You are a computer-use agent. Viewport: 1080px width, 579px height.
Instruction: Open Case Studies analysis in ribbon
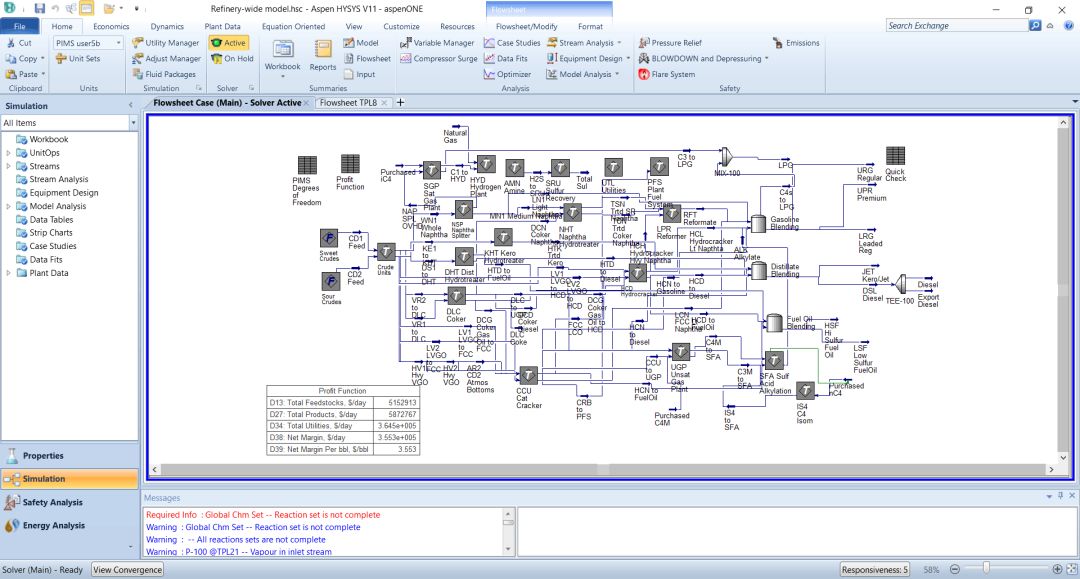(x=512, y=43)
